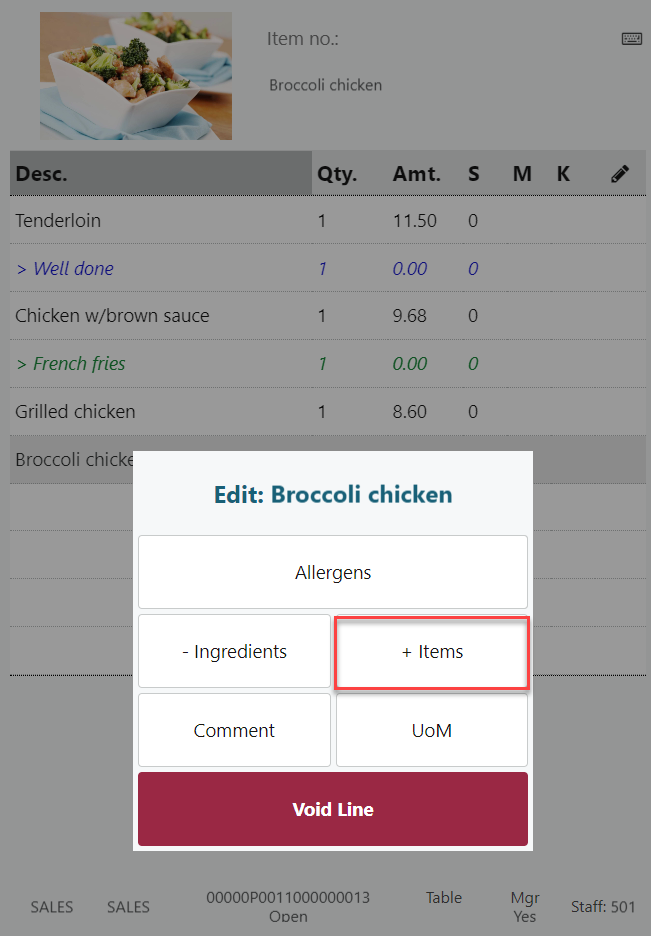This screenshot has height=936, width=651.
Task: Click the Desc. column header
Action: coord(41,174)
